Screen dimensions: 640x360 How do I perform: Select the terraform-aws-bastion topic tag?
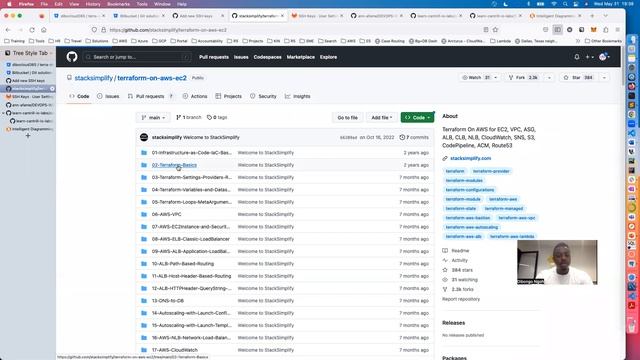coord(467,218)
